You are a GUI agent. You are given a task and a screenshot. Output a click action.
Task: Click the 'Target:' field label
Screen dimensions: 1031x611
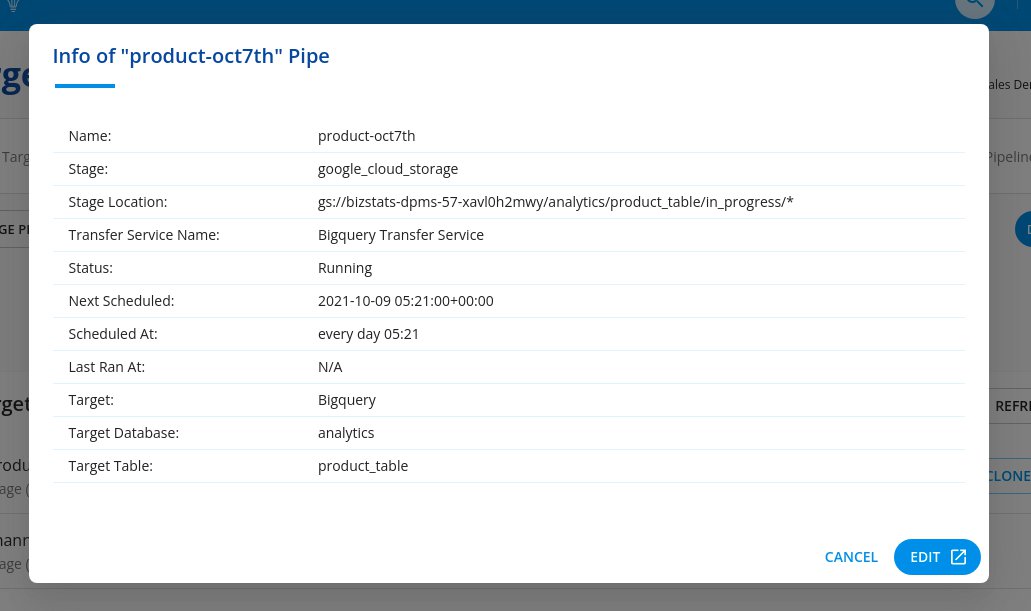(91, 400)
